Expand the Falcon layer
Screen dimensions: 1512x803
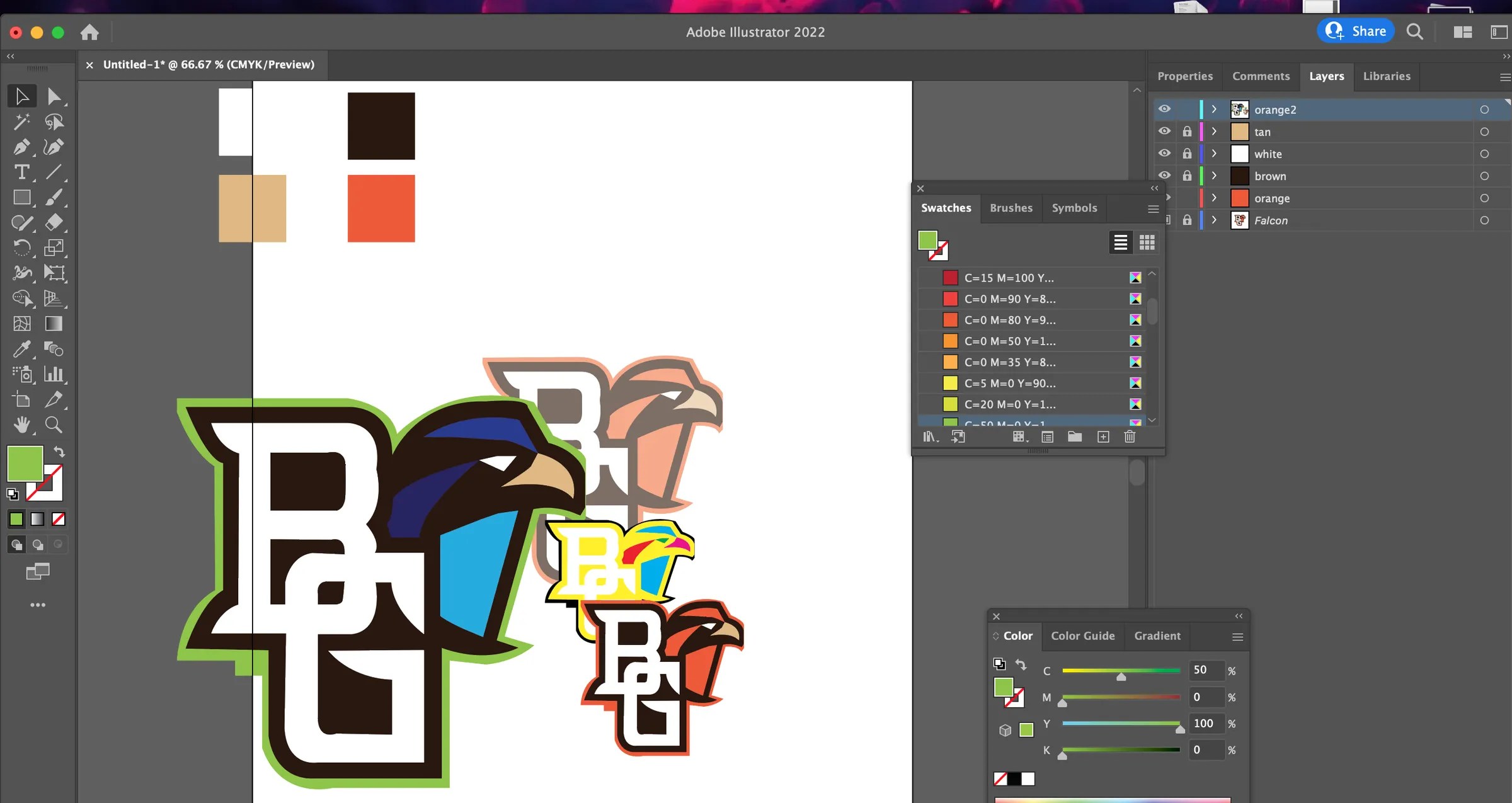point(1213,220)
